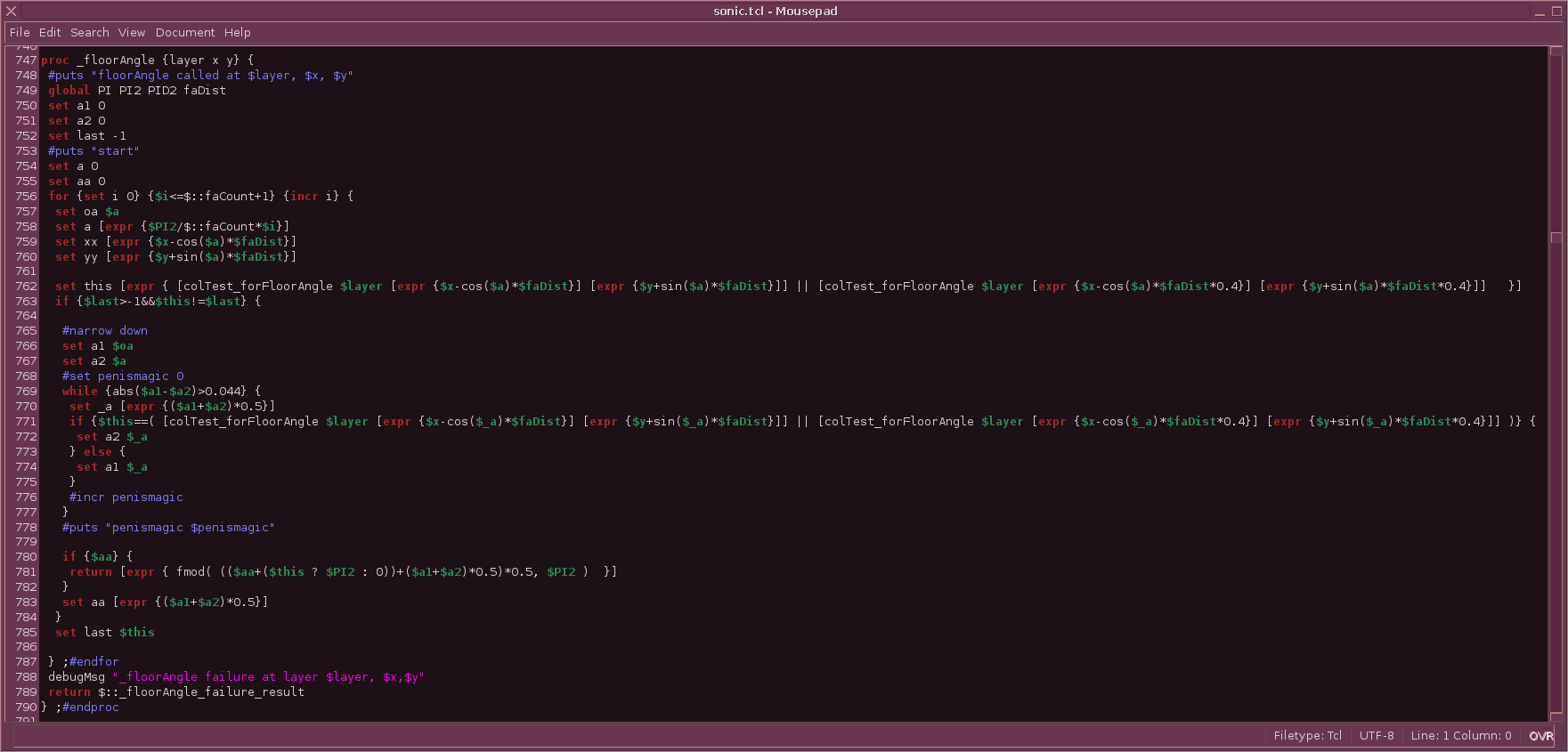Place cursor on 'set last -1' line
This screenshot has height=752, width=1568.
point(87,136)
